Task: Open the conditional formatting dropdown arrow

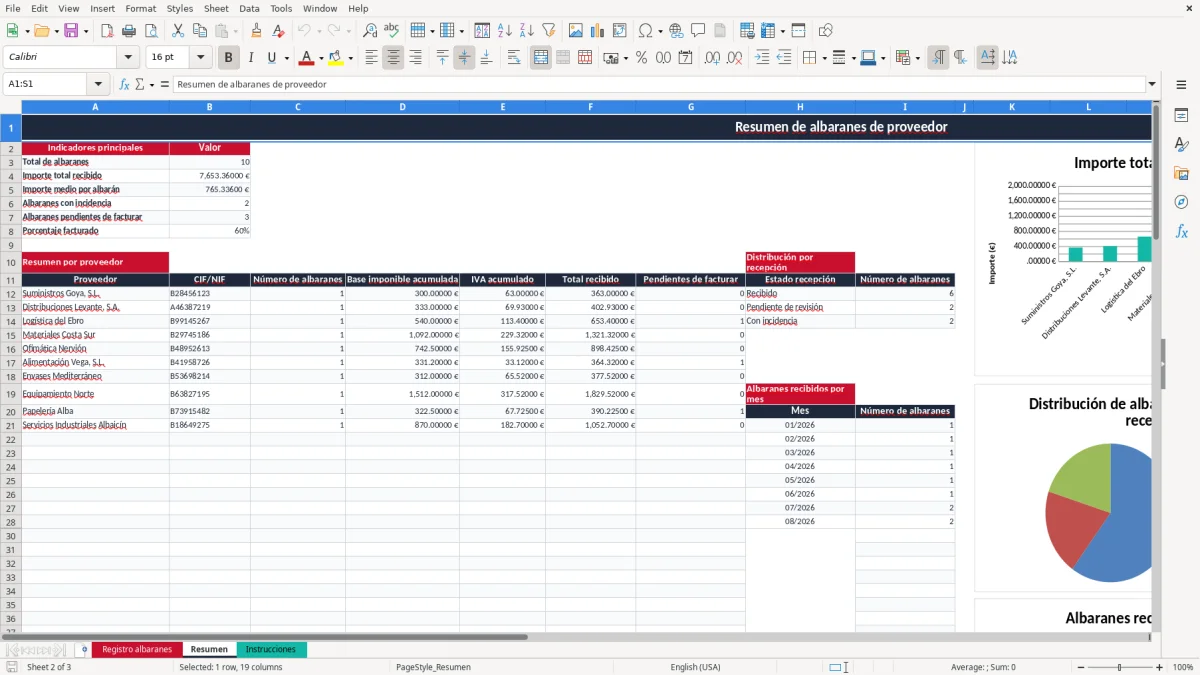Action: pos(917,58)
